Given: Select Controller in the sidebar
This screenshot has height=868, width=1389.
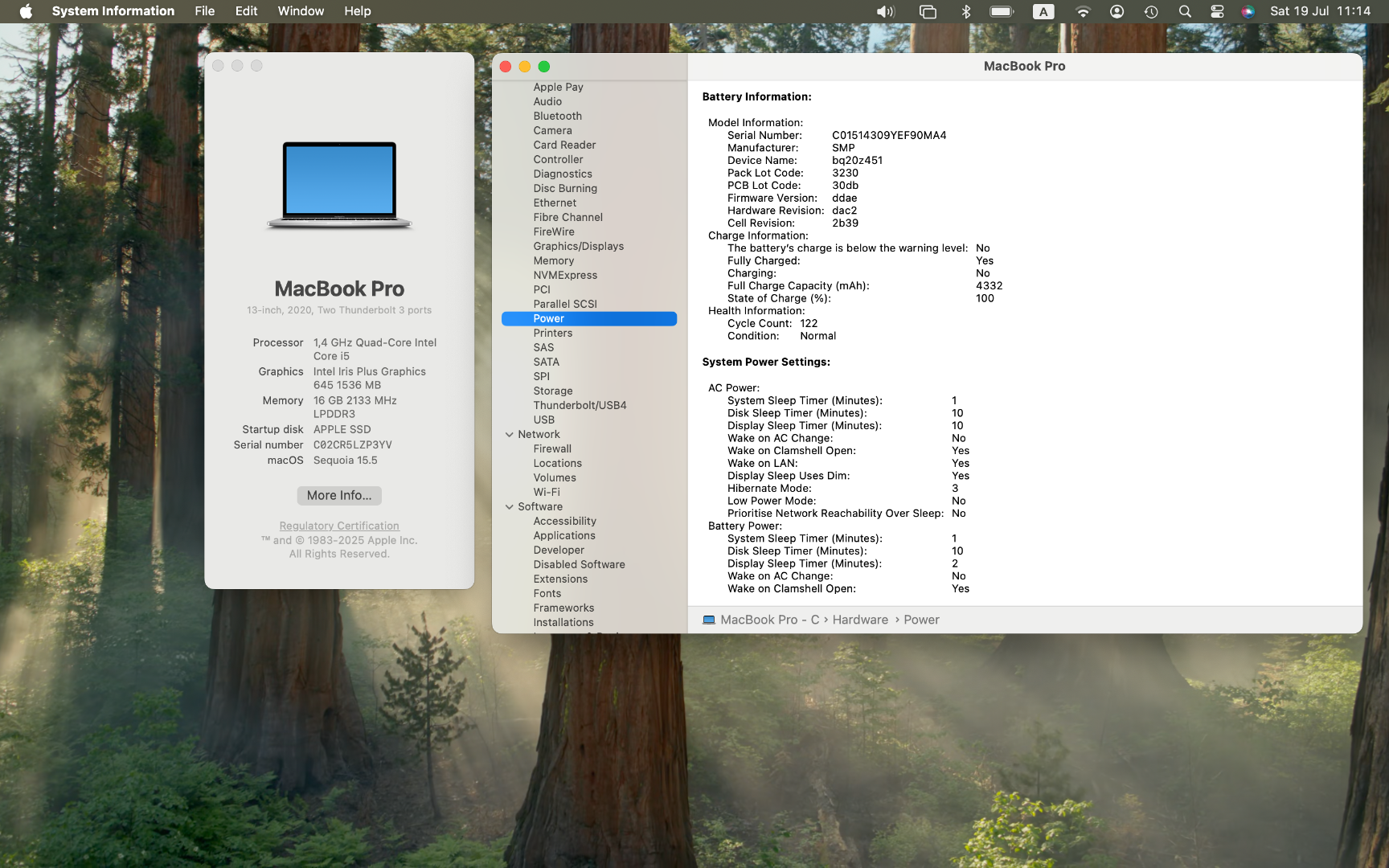Looking at the screenshot, I should click(558, 159).
